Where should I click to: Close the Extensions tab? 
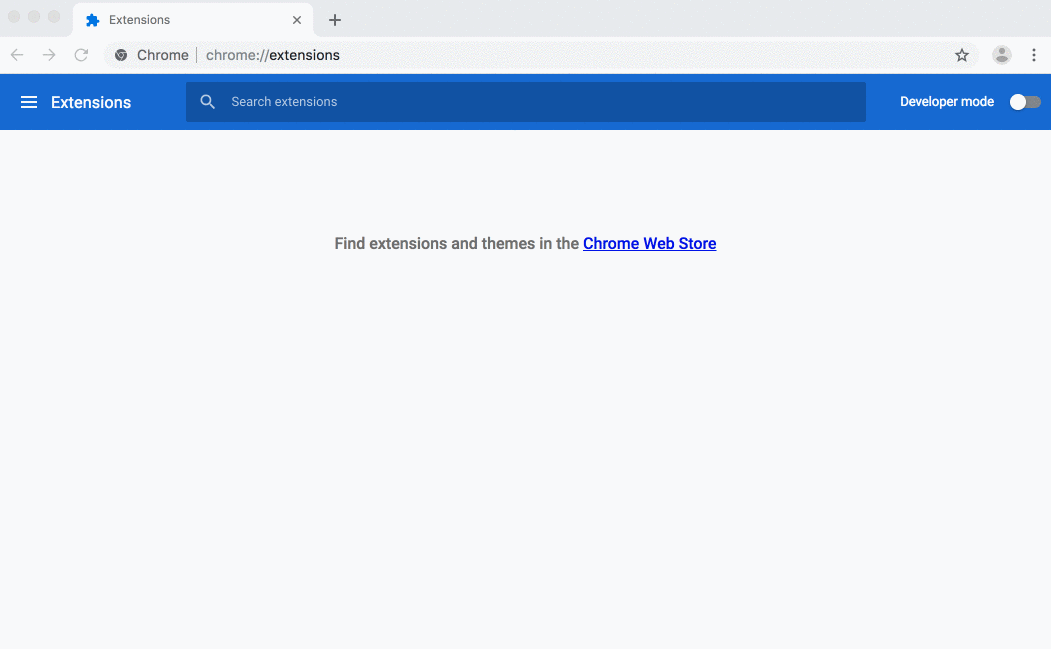coord(297,20)
